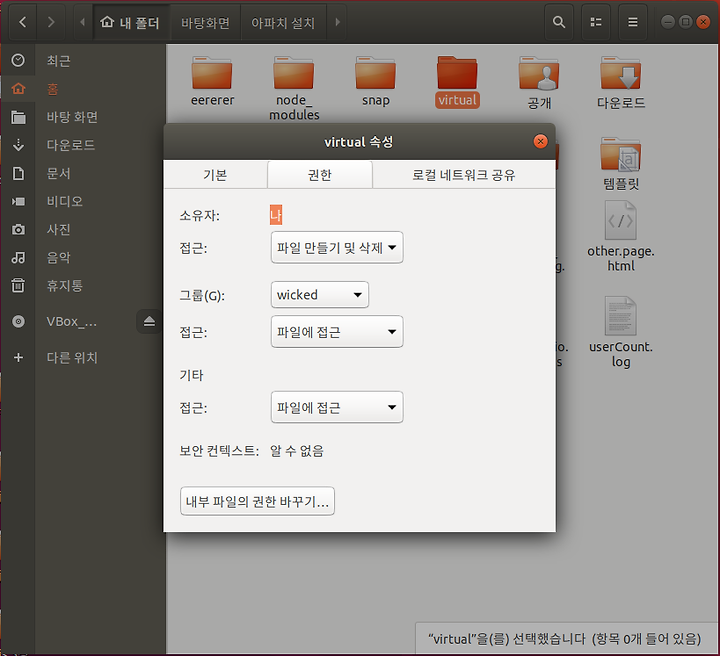Minimize the file manager window
The height and width of the screenshot is (656, 720).
click(668, 22)
